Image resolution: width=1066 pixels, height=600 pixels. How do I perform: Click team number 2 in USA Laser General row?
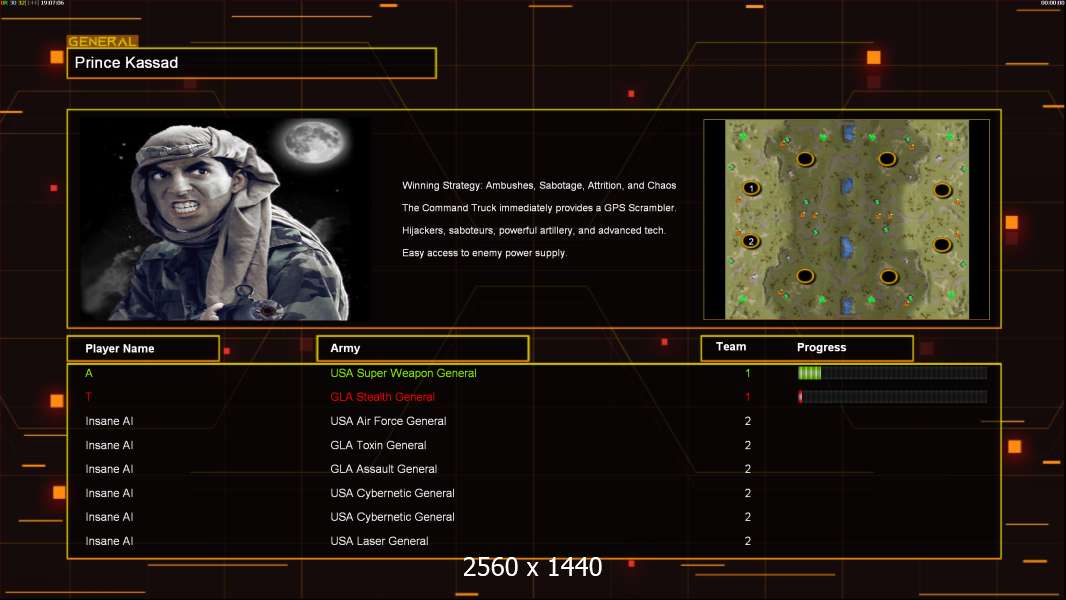748,541
